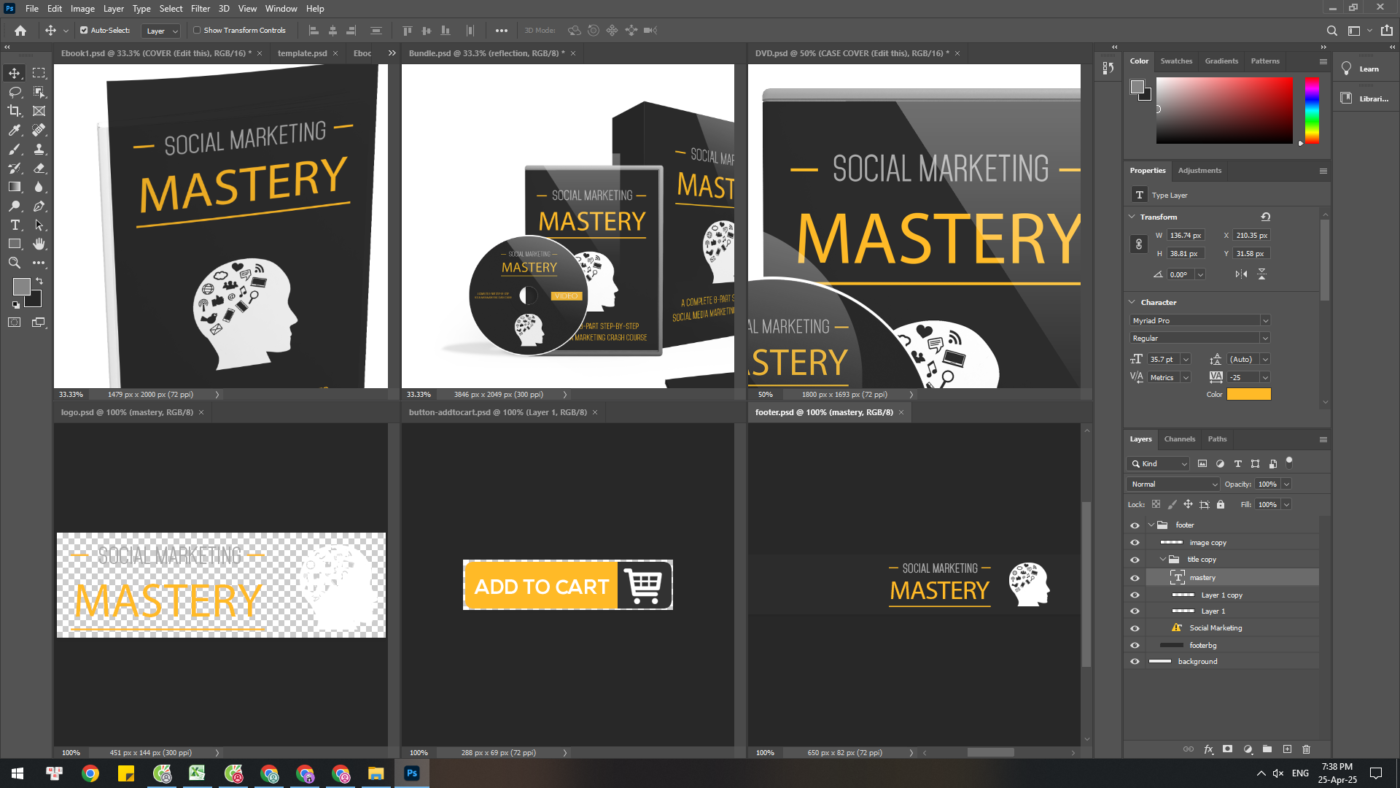Select the Hand tool
The image size is (1400, 788).
39,244
